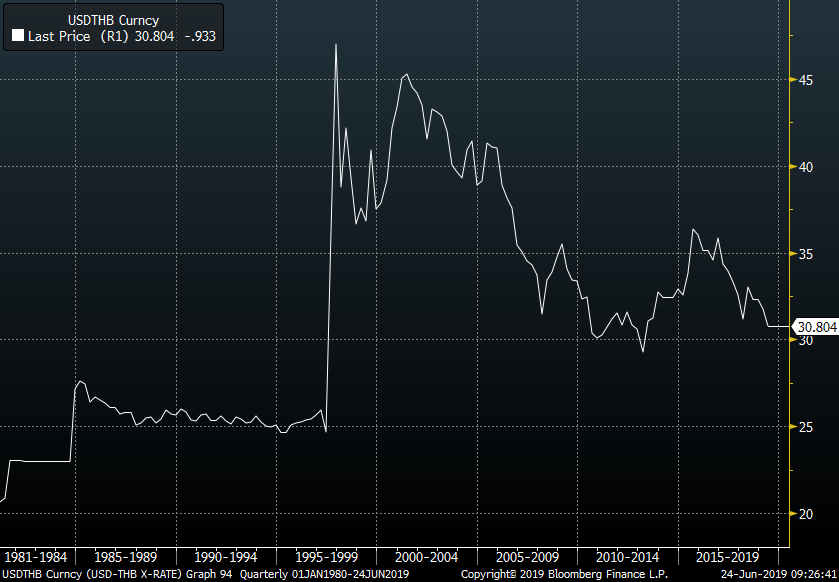This screenshot has height=582, width=839.
Task: Select the 20 y-axis label
Action: [x=806, y=514]
